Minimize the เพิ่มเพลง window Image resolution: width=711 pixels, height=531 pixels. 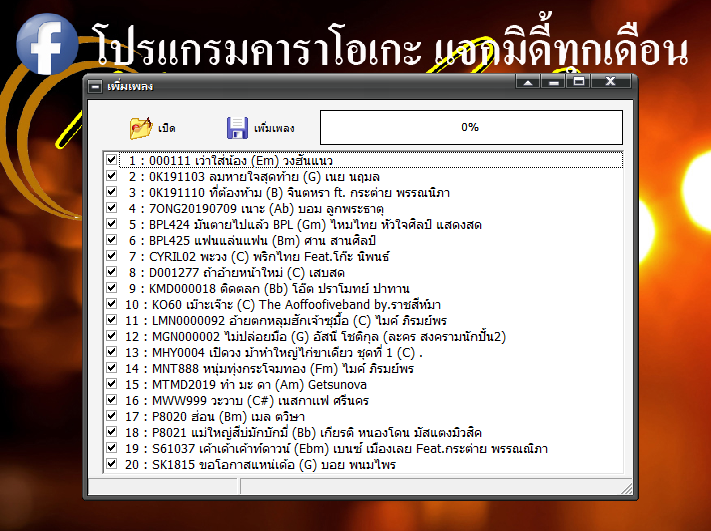pyautogui.click(x=553, y=82)
